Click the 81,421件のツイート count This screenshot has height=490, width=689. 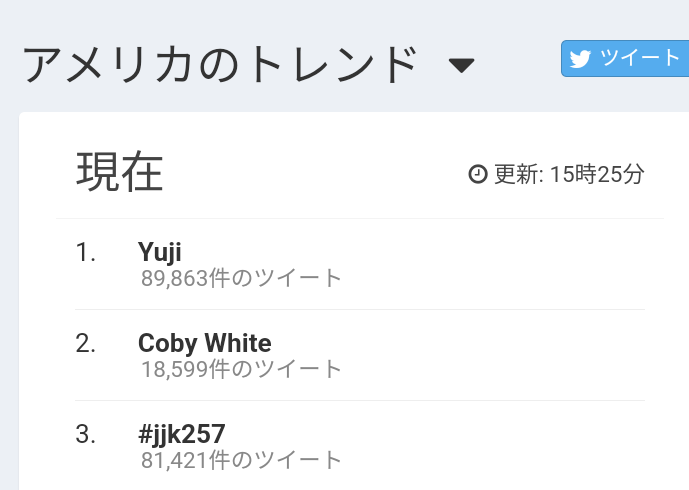click(242, 460)
